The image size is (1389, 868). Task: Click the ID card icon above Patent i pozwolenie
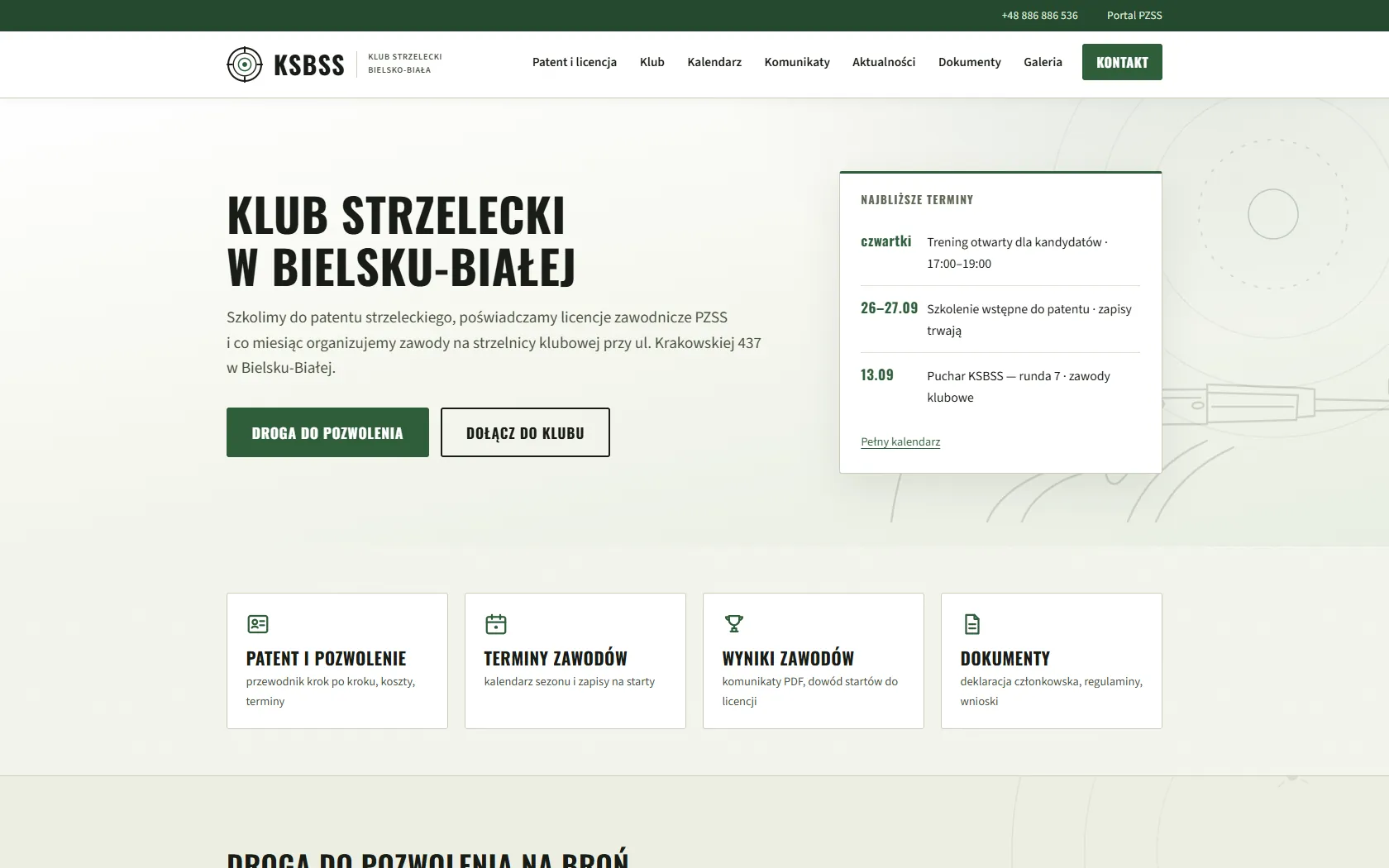click(258, 624)
